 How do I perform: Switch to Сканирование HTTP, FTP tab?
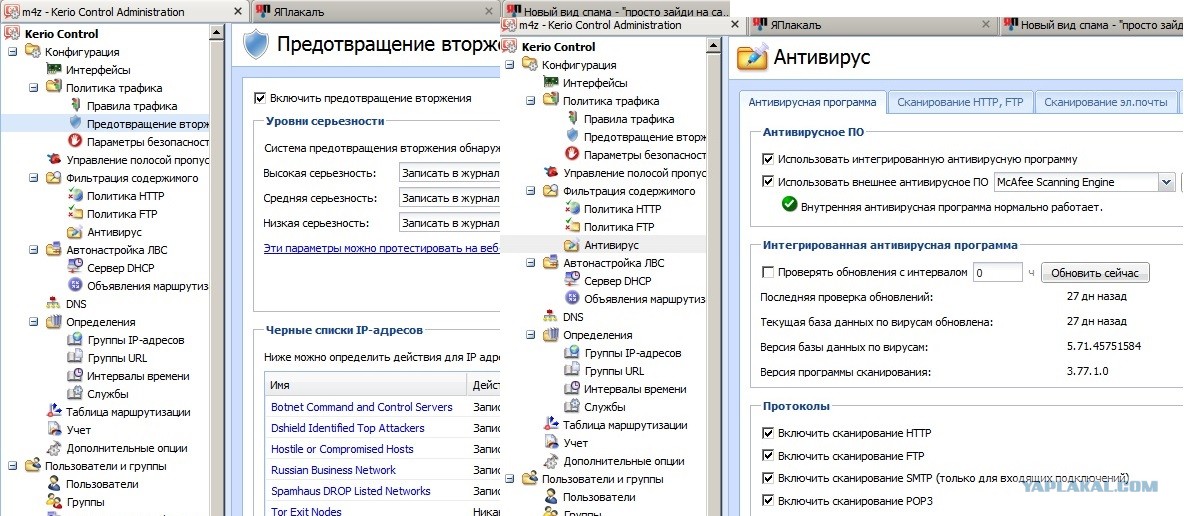[x=960, y=103]
